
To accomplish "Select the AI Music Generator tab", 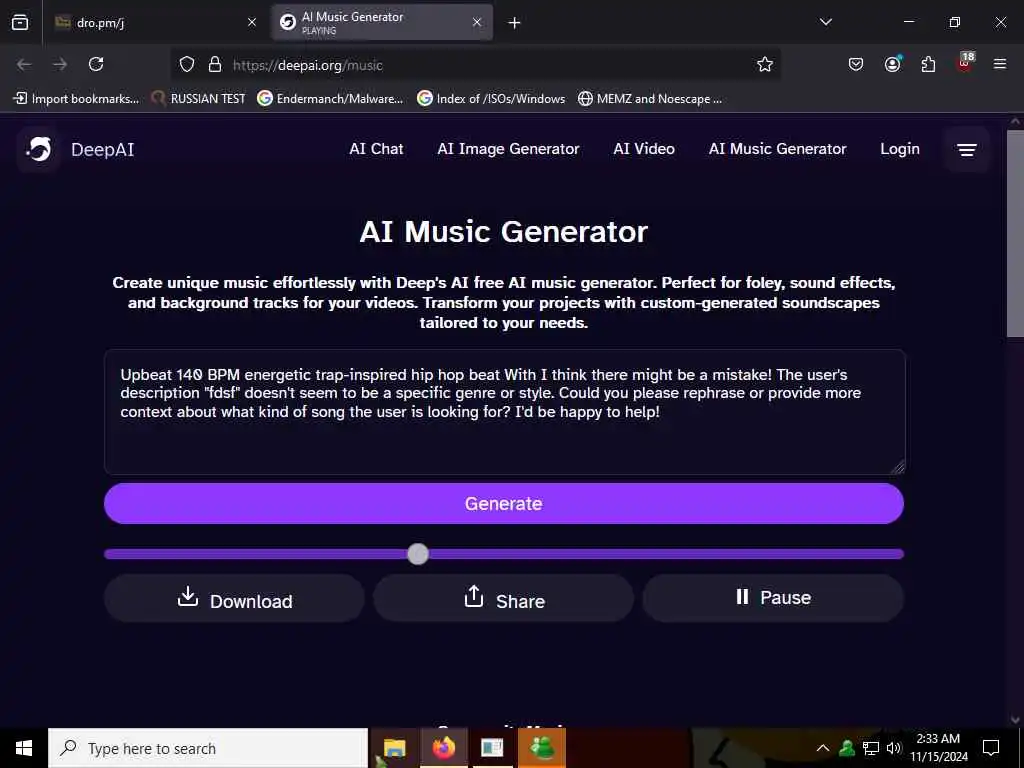I will click(x=382, y=22).
